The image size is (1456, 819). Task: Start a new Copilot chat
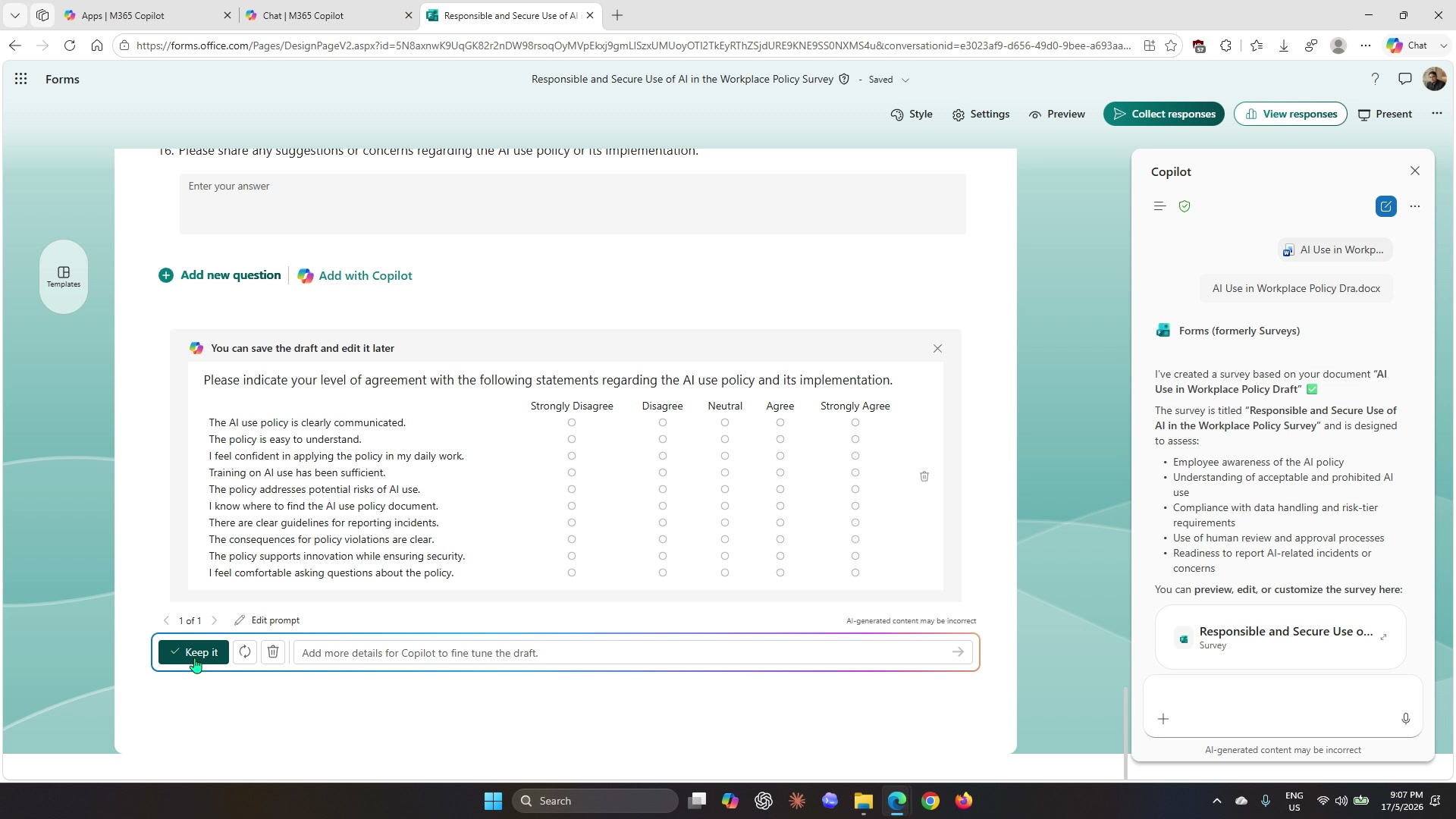tap(1386, 206)
